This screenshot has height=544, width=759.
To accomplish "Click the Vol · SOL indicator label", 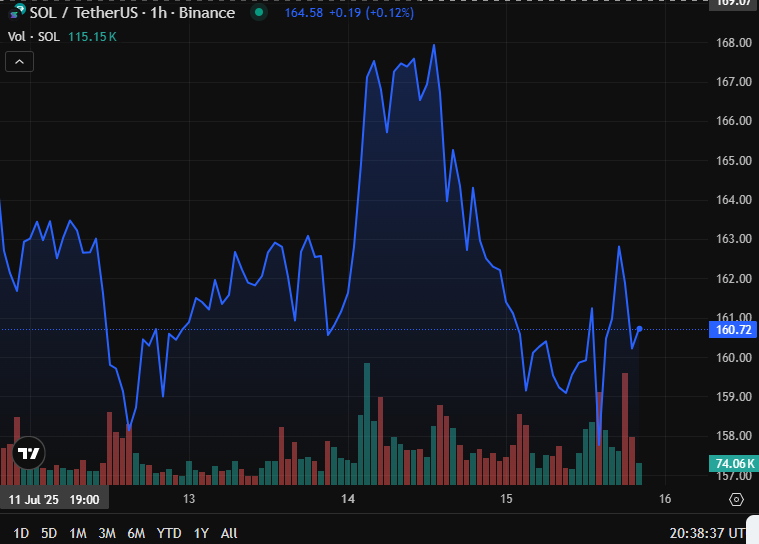I will pos(34,37).
